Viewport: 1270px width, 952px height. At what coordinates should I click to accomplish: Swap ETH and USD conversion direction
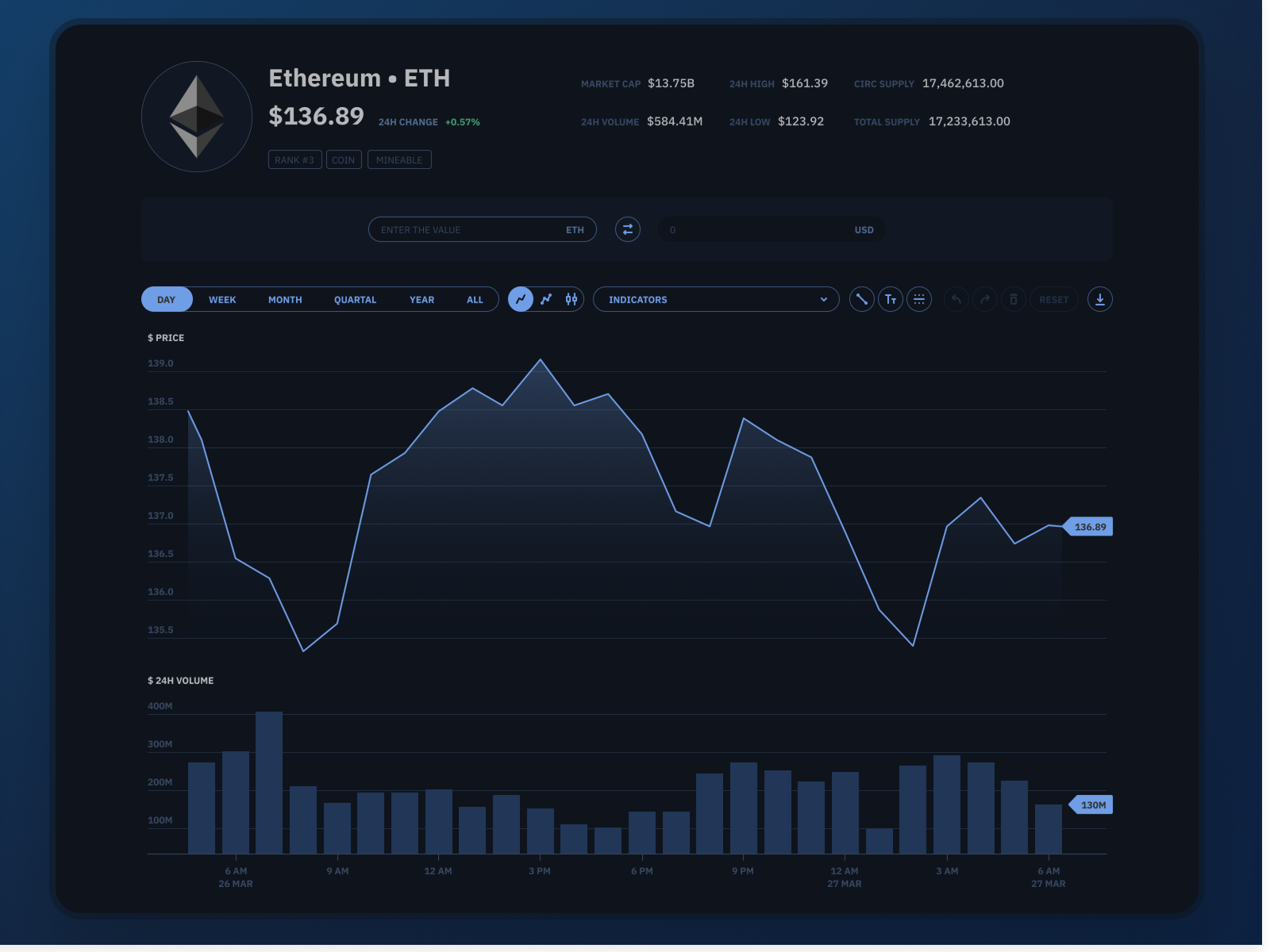628,229
